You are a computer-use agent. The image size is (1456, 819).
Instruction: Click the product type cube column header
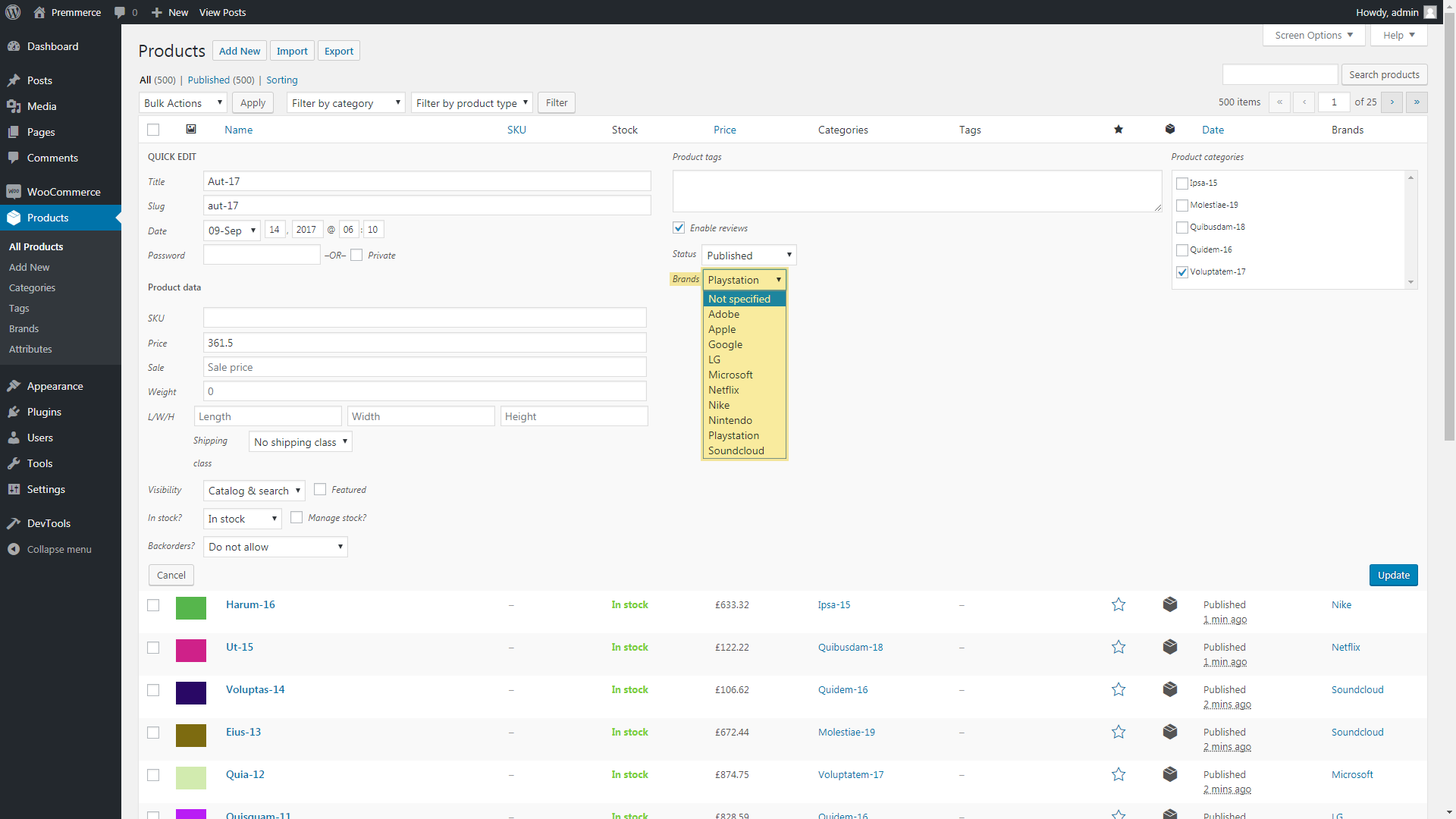tap(1170, 129)
